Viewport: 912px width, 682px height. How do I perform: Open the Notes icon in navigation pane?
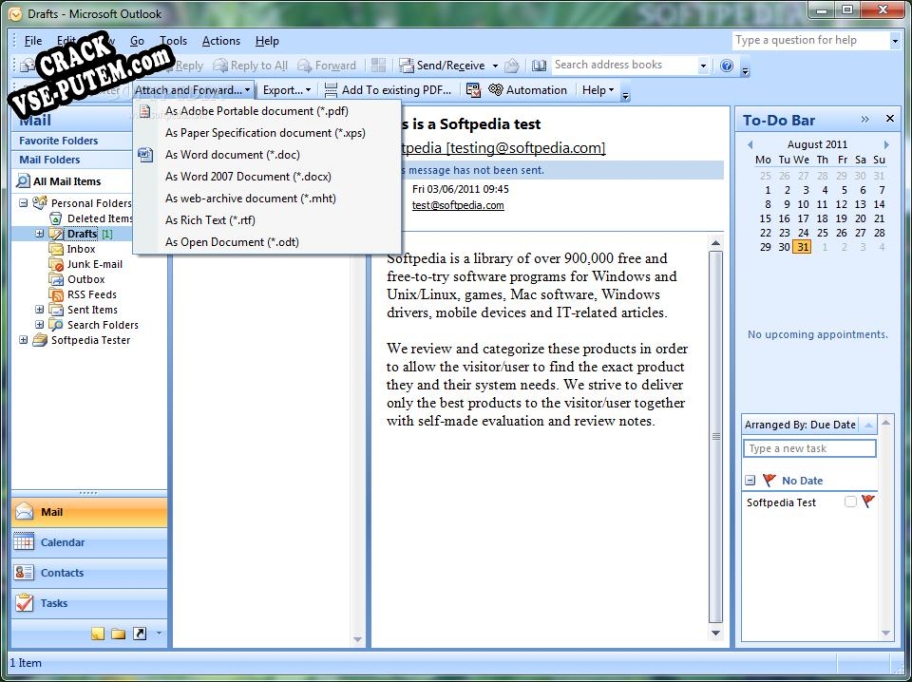[98, 633]
